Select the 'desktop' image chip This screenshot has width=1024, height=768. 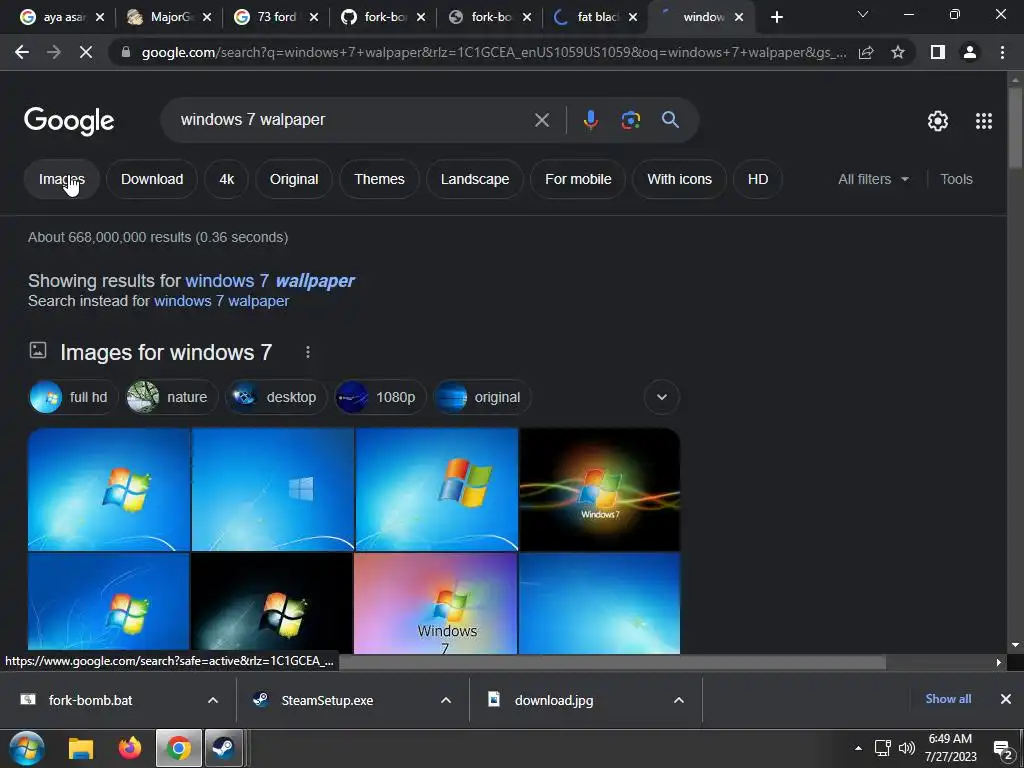pyautogui.click(x=276, y=397)
